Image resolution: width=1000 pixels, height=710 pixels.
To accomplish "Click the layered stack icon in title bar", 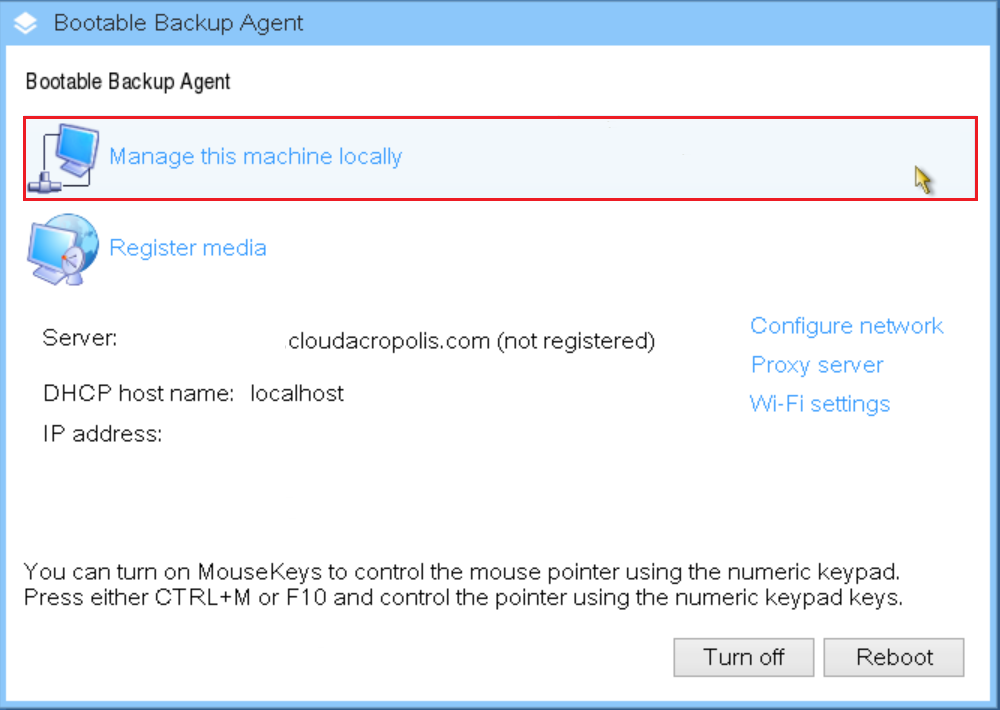I will tap(26, 23).
